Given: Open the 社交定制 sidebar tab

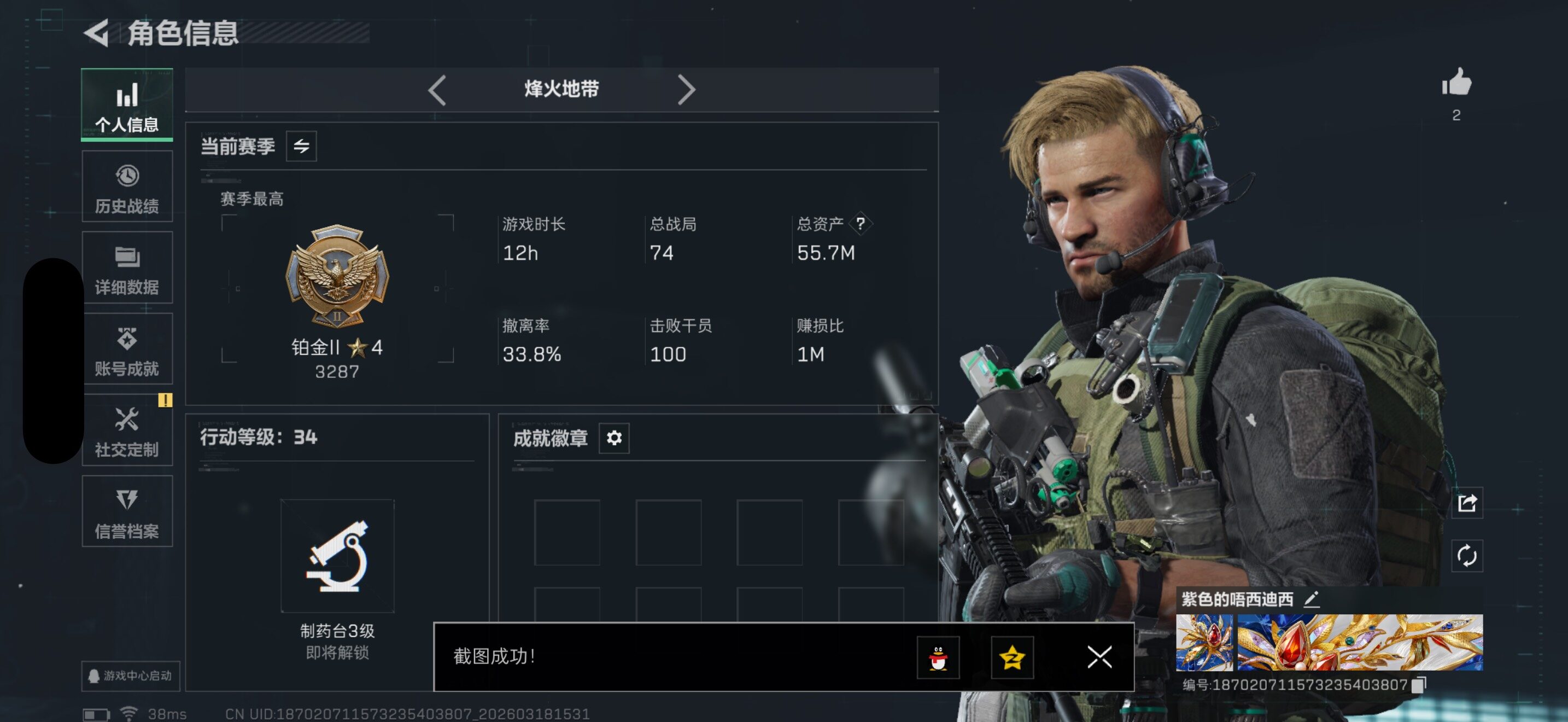Looking at the screenshot, I should 127,430.
